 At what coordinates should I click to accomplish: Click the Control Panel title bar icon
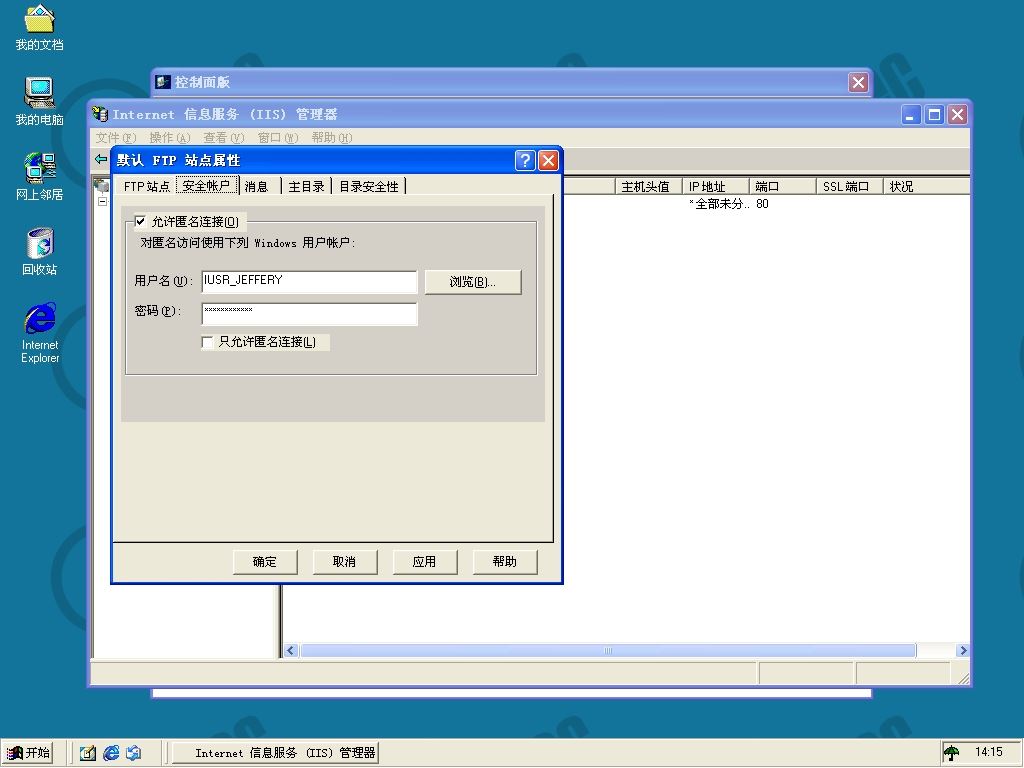coord(163,82)
